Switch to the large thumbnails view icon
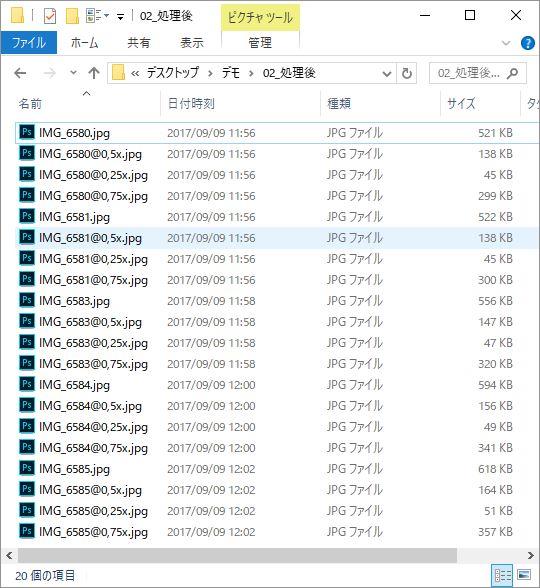Image resolution: width=540 pixels, height=588 pixels. (x=524, y=575)
